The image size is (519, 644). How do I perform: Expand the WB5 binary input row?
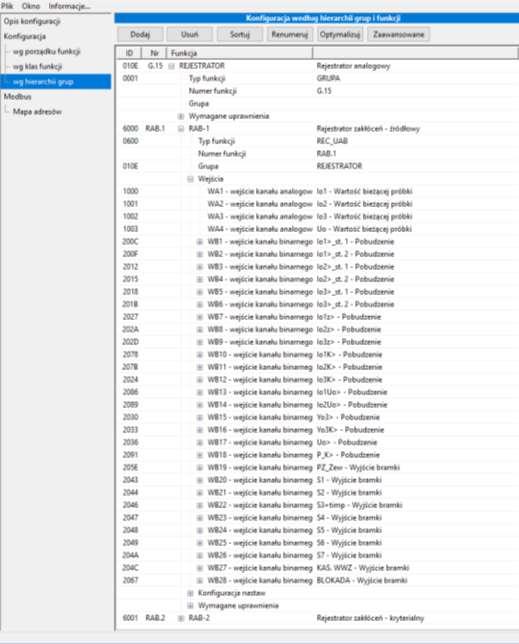200,292
